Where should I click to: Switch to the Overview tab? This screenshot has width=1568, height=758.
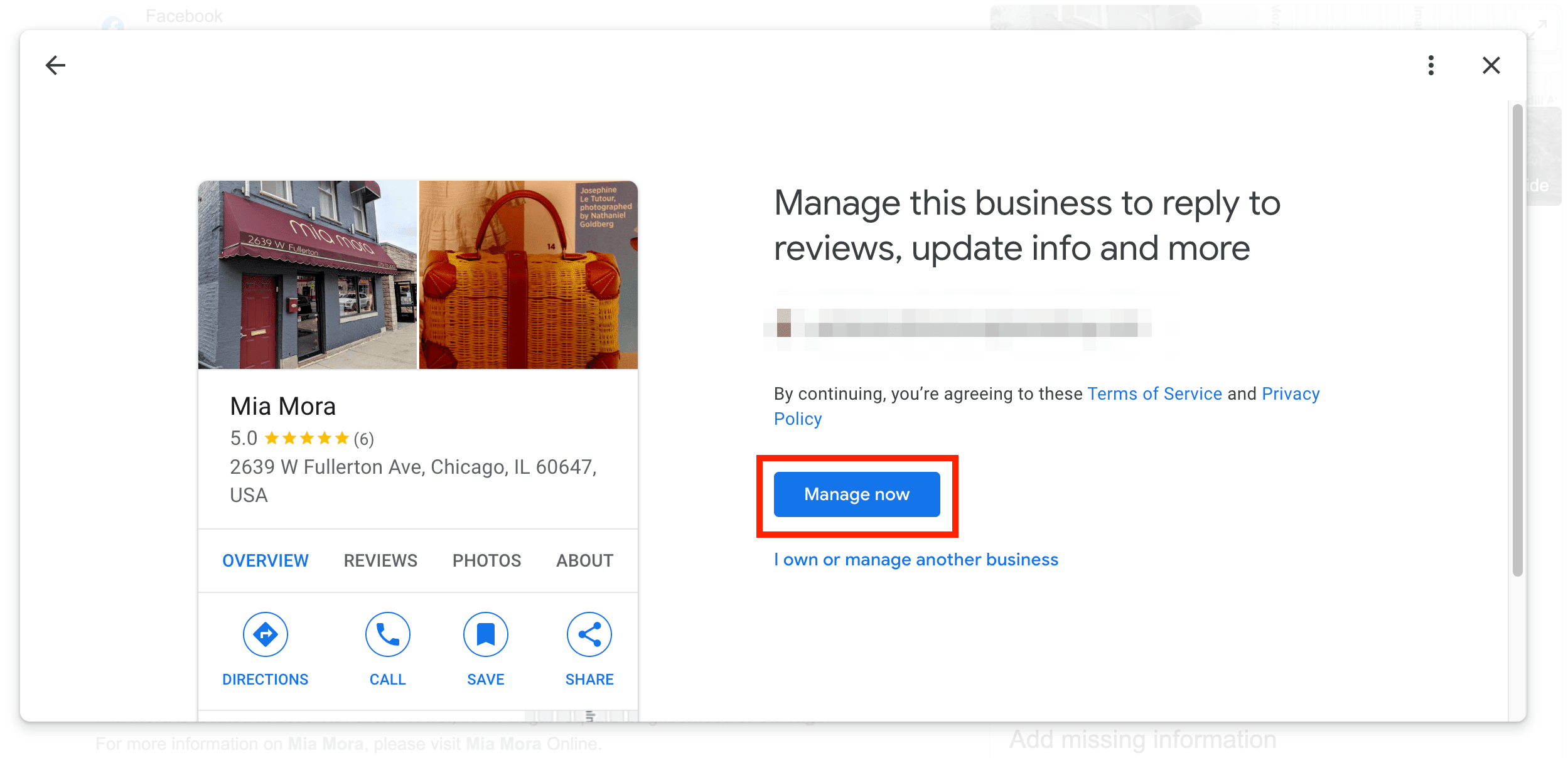(x=266, y=560)
